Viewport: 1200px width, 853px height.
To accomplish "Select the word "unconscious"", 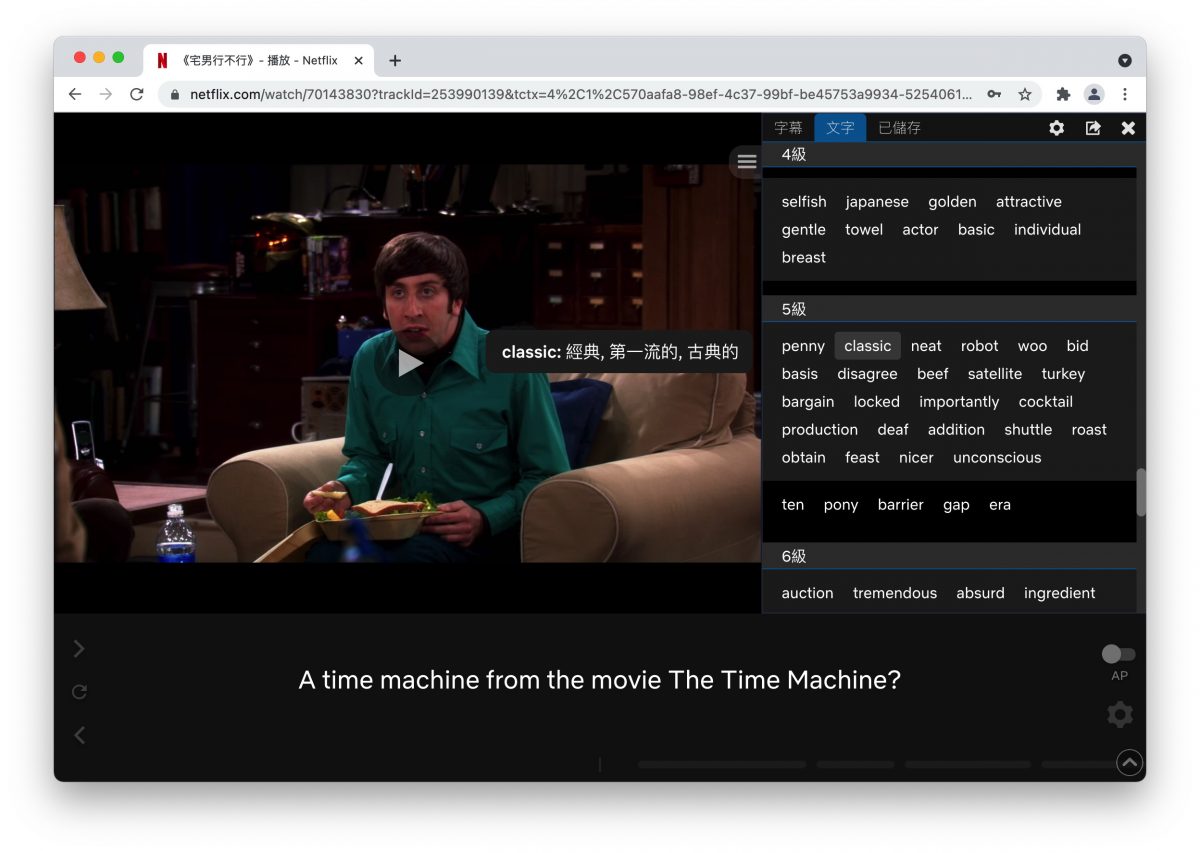I will point(997,458).
